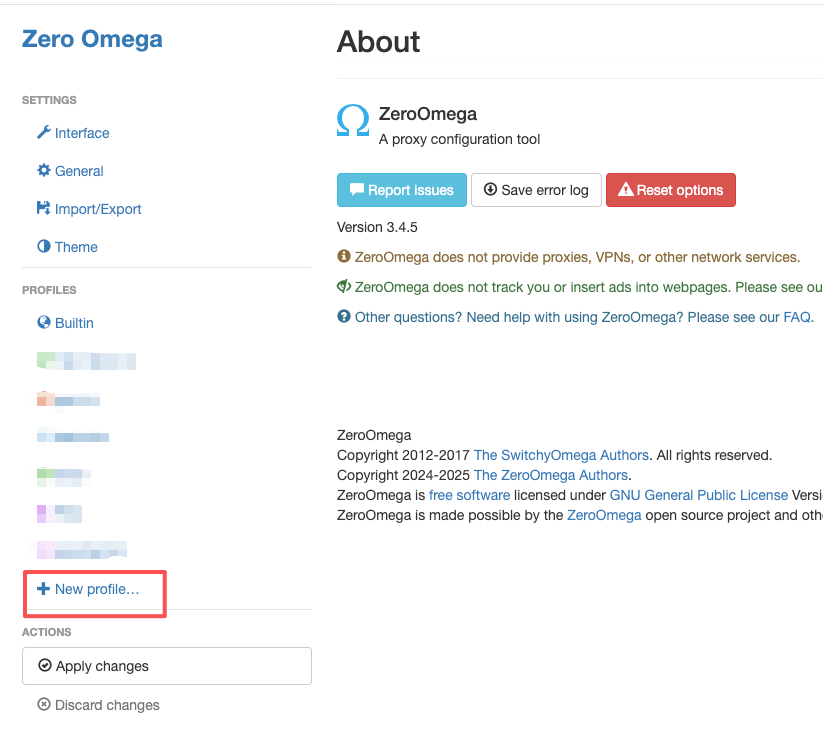
Task: Click the question mark icon before Other questions
Action: [x=344, y=317]
